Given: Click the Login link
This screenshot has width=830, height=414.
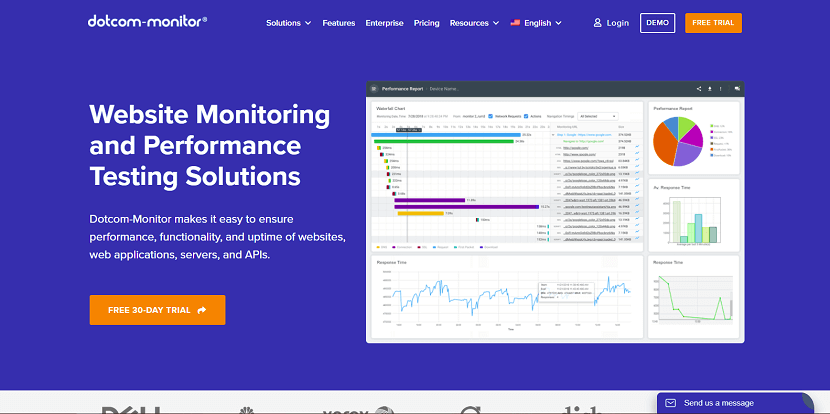Looking at the screenshot, I should point(611,23).
